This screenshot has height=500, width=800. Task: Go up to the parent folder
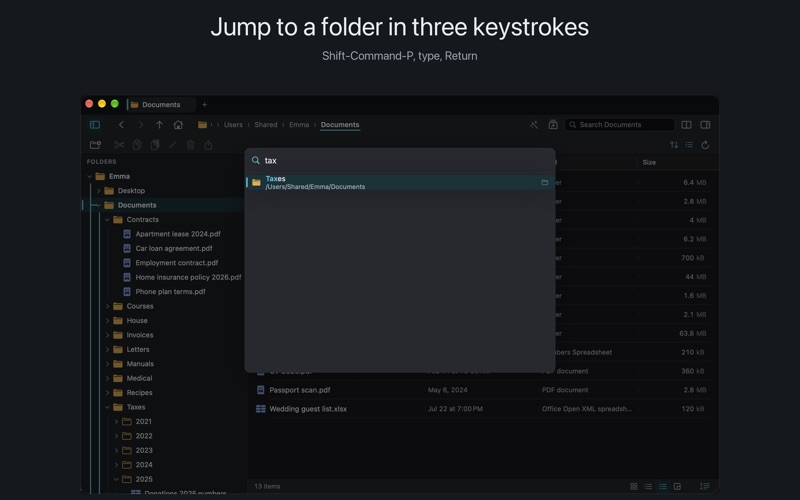click(159, 124)
